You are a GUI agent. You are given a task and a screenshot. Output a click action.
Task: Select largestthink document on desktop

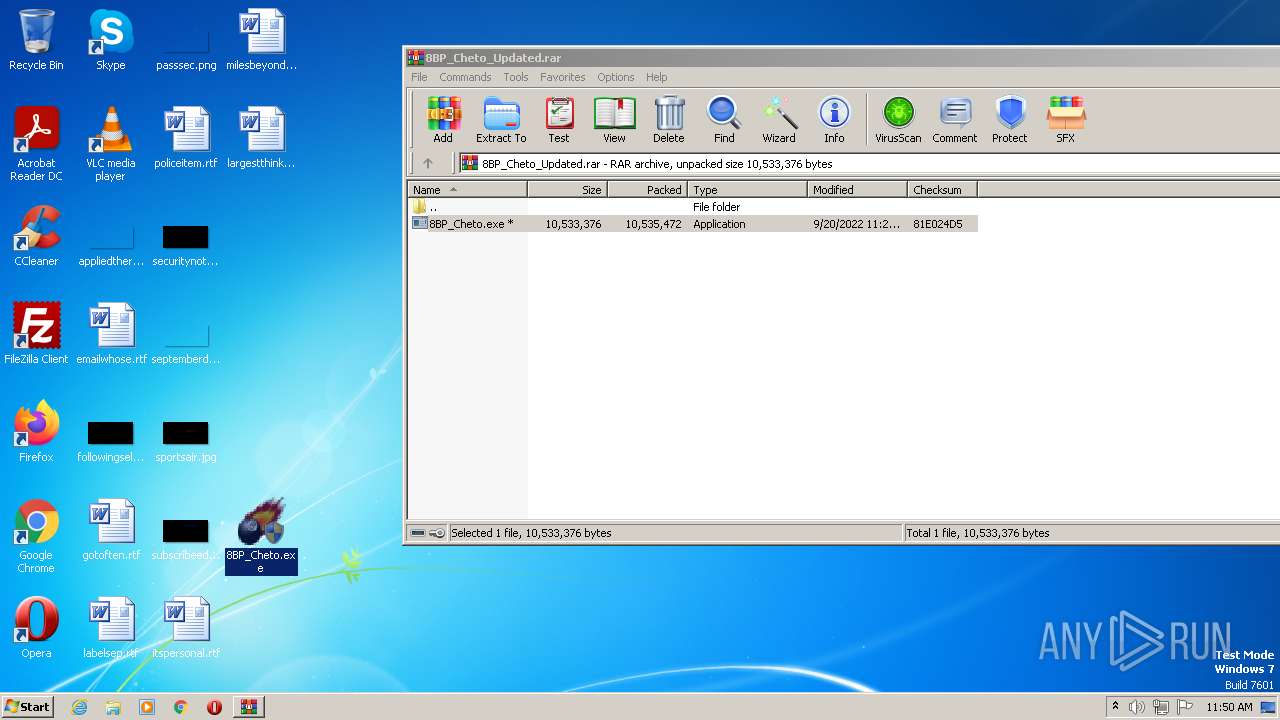point(261,138)
